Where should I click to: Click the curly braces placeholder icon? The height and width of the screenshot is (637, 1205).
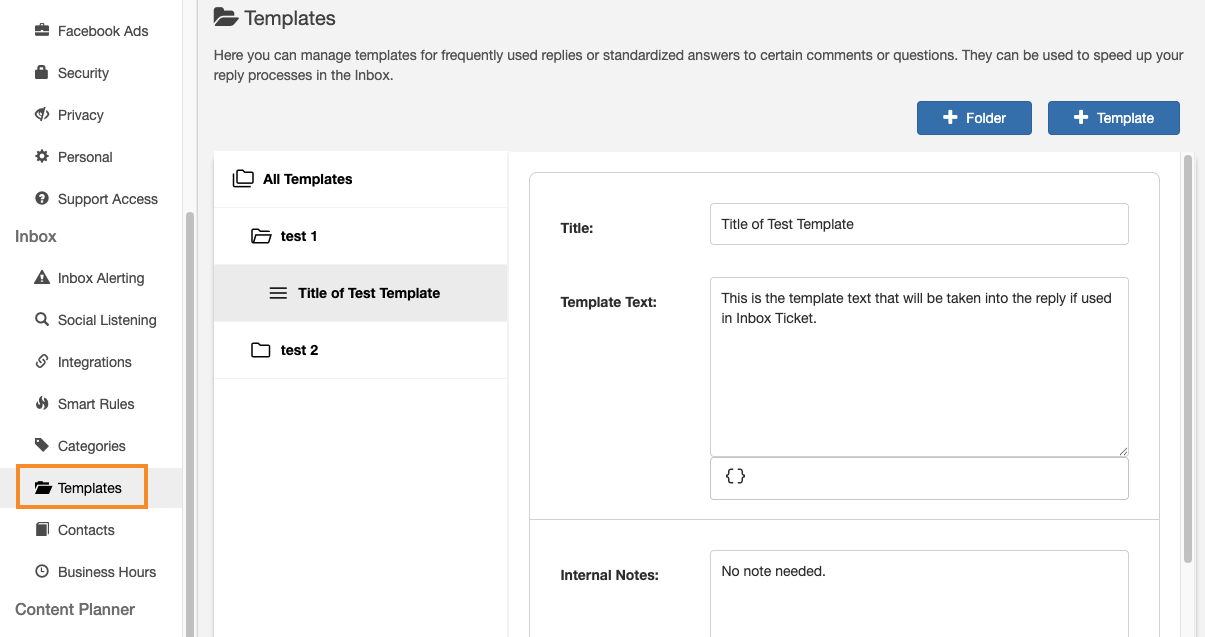click(x=735, y=477)
